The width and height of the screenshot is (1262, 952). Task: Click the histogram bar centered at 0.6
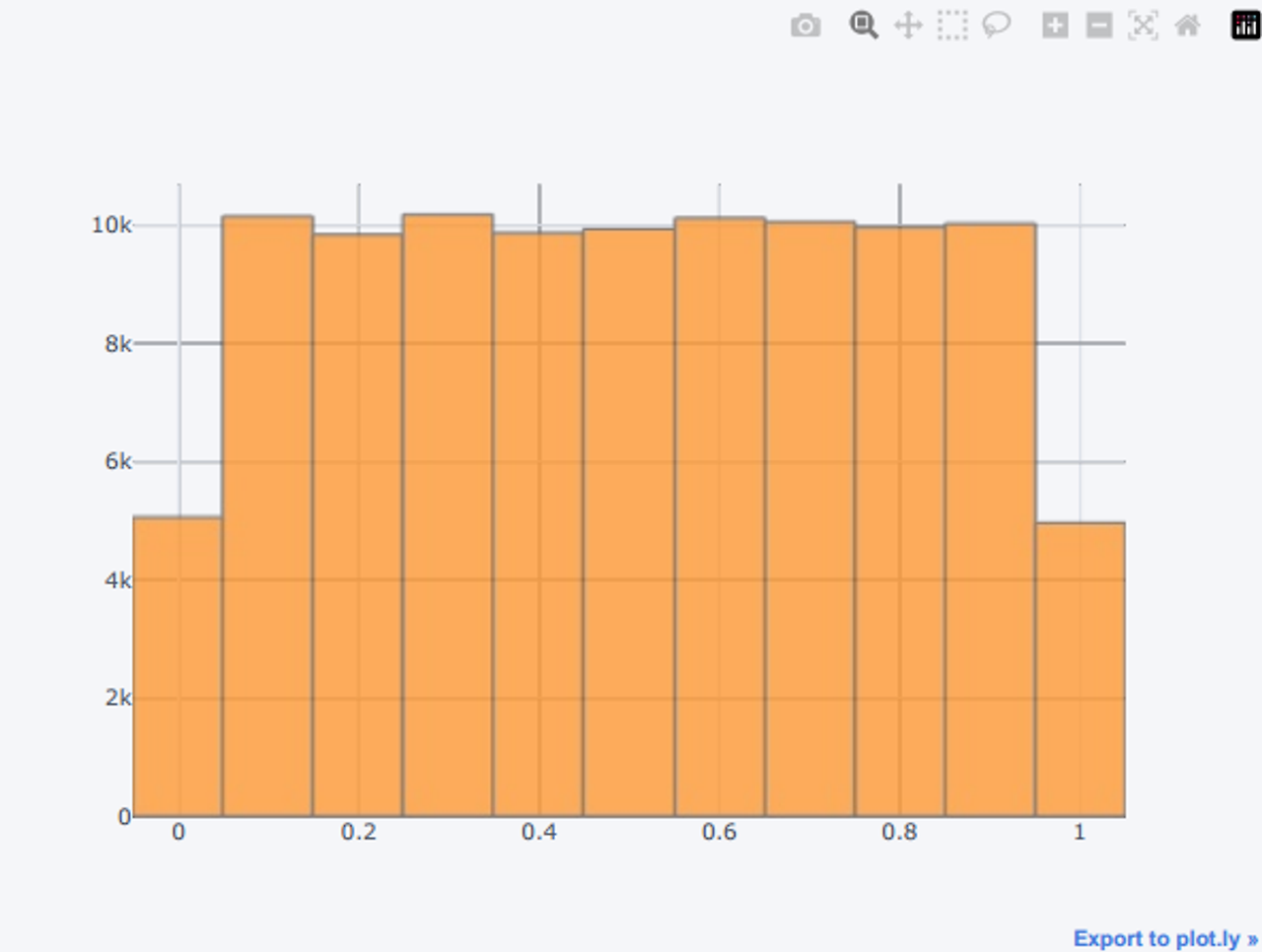click(x=720, y=517)
